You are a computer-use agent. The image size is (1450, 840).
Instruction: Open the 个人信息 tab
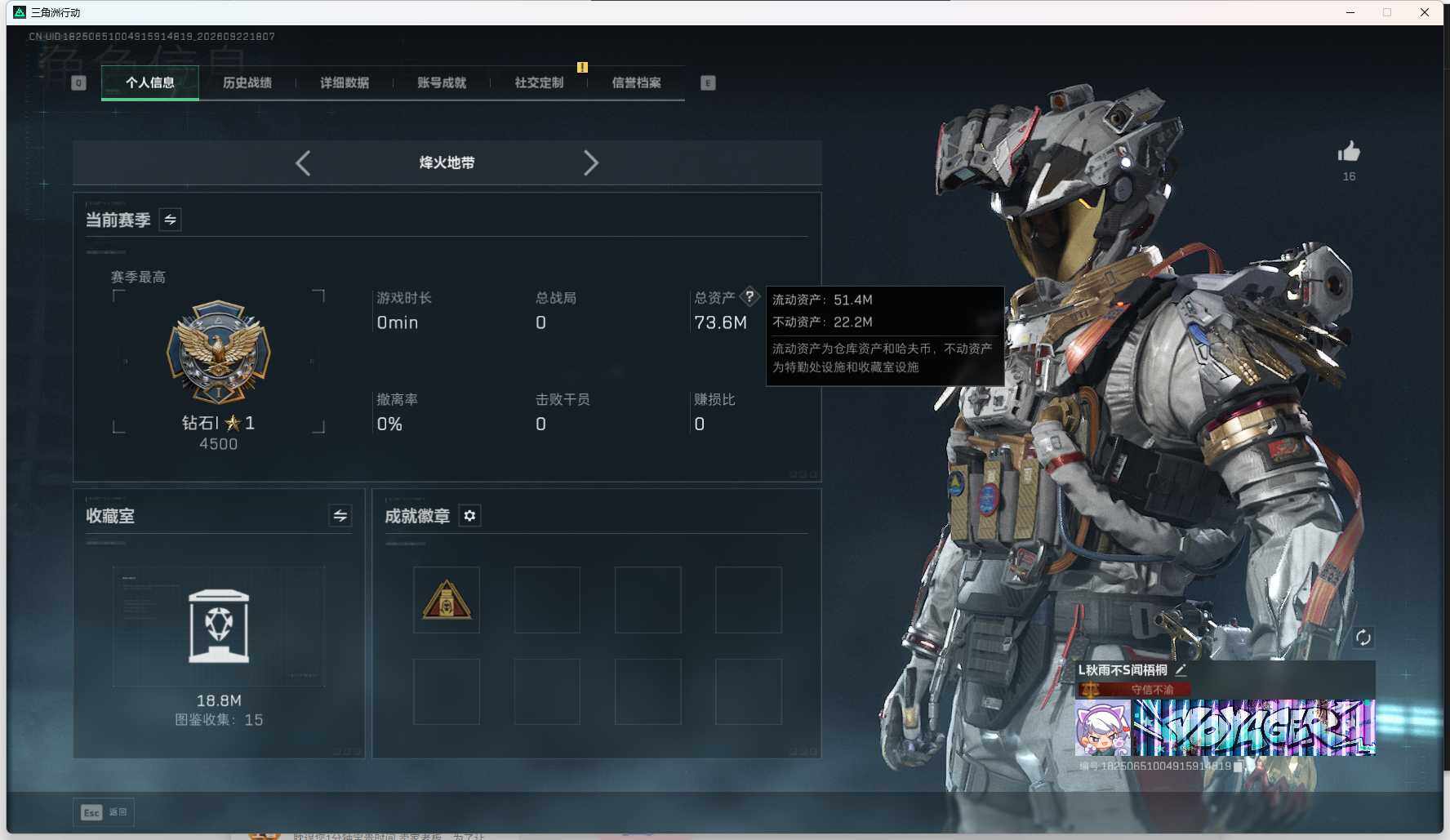point(150,82)
